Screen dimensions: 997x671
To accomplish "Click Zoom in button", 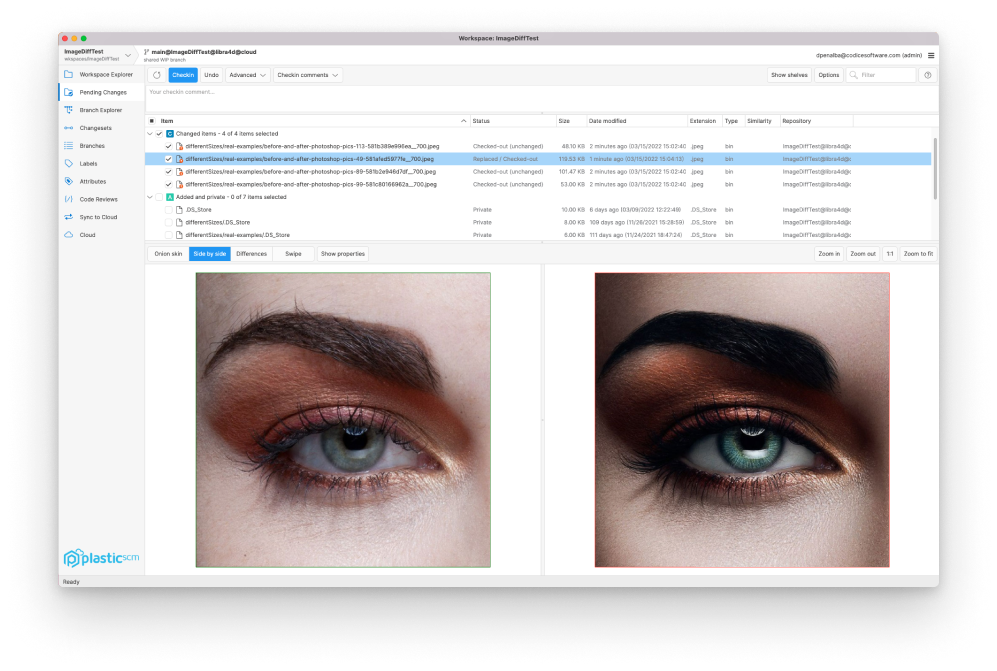I will [829, 254].
